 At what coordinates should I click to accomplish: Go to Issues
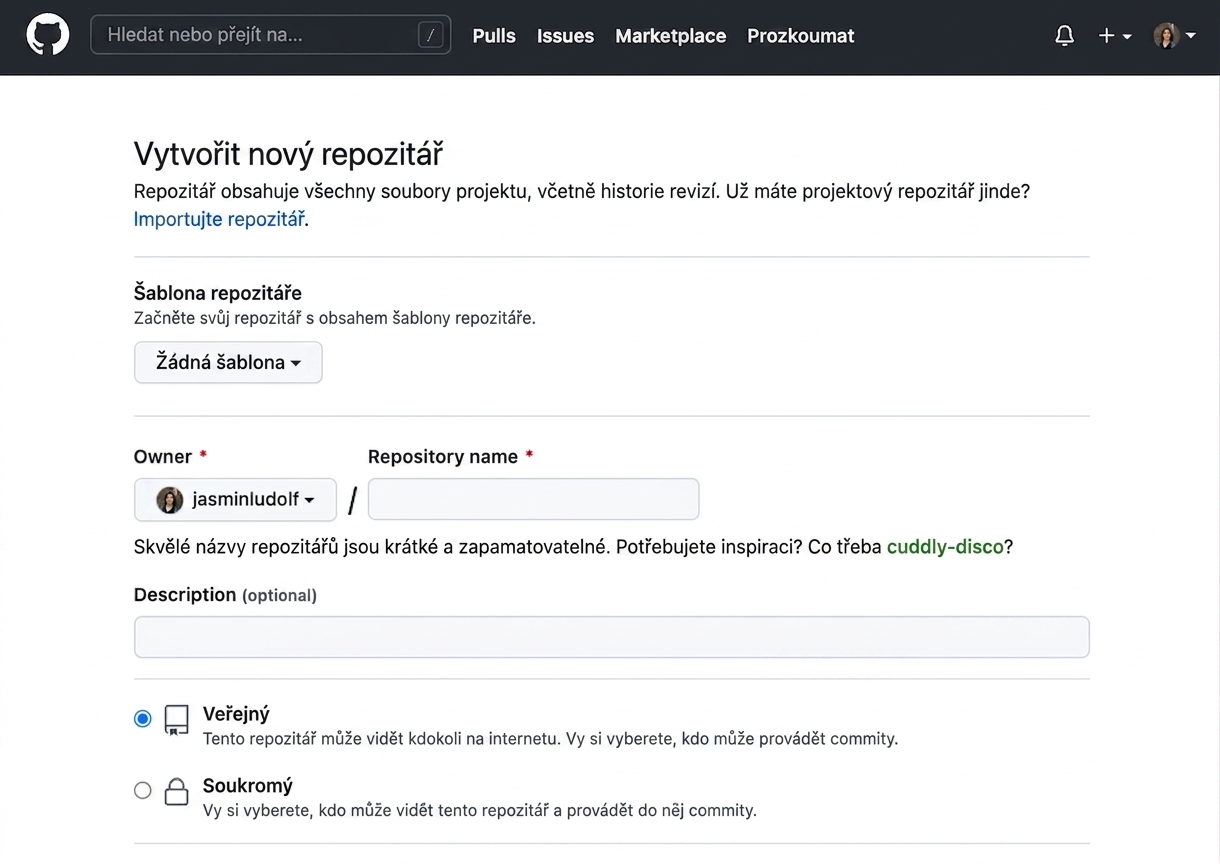[565, 36]
